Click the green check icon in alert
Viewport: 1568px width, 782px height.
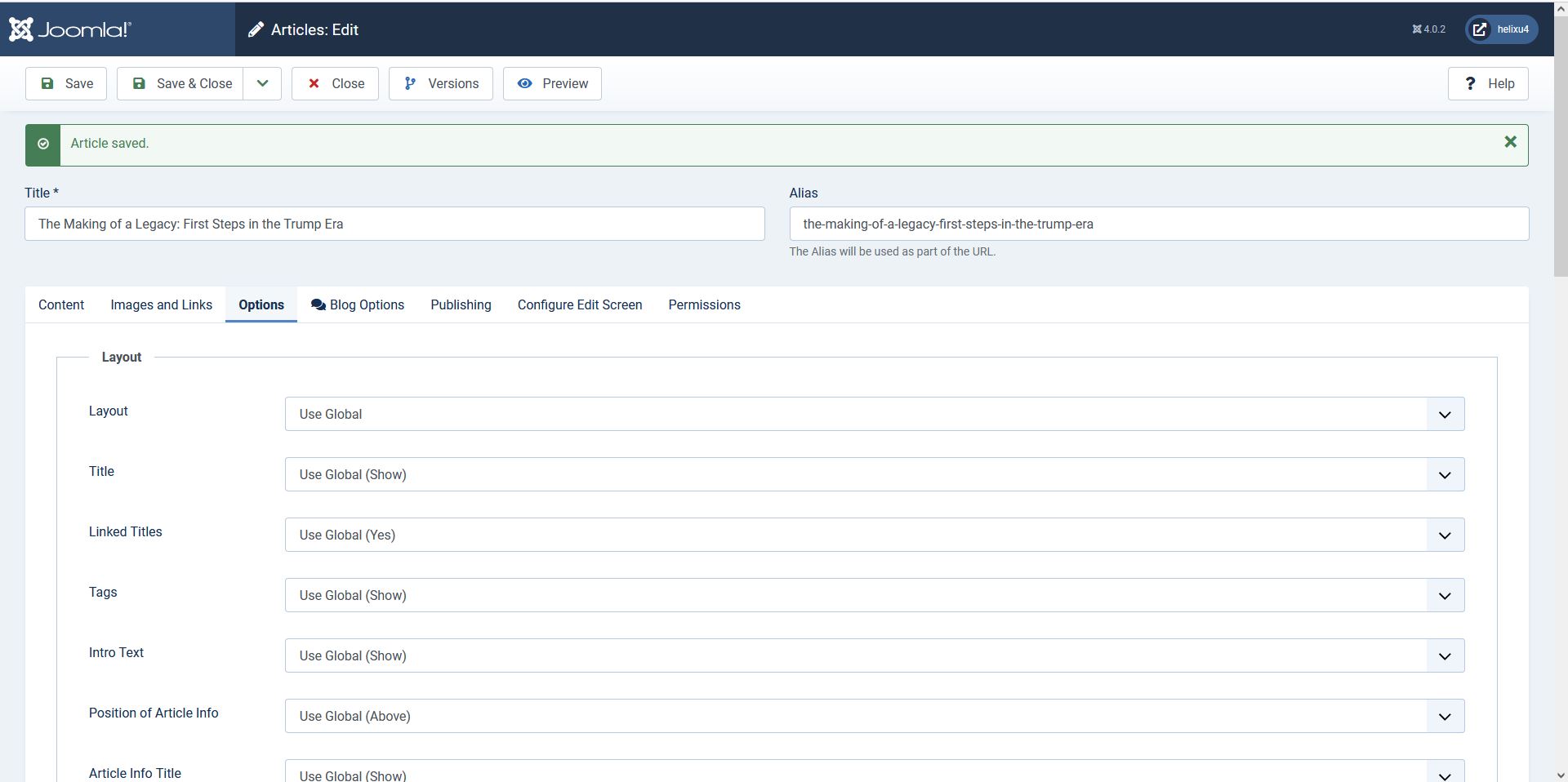[43, 144]
